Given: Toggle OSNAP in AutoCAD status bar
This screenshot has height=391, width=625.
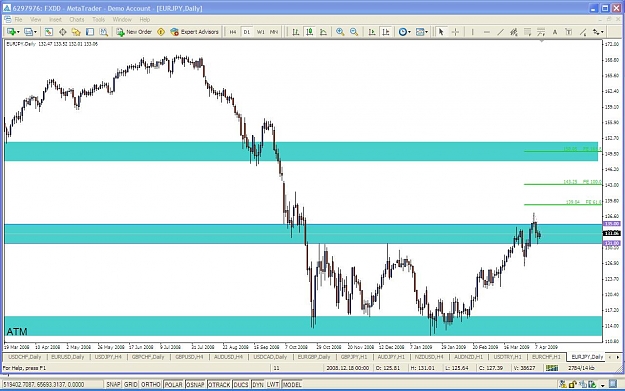Looking at the screenshot, I should coord(195,385).
